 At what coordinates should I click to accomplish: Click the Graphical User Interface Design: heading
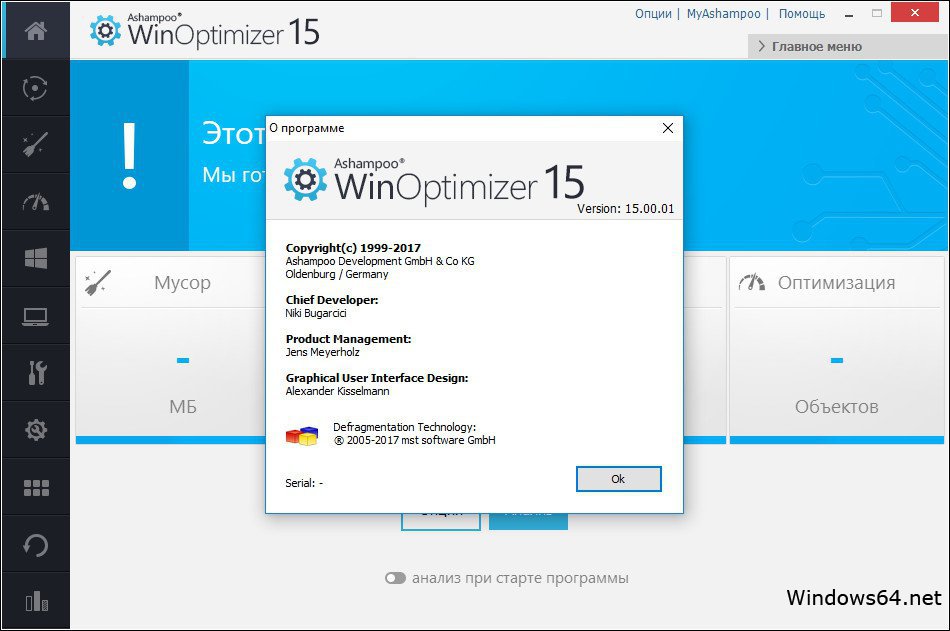[x=377, y=378]
